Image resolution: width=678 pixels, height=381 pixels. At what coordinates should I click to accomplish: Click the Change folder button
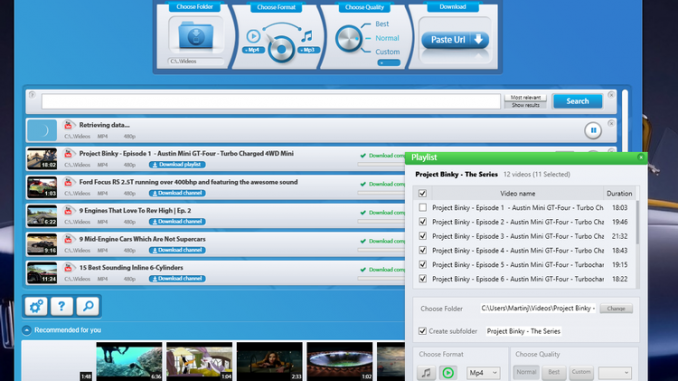point(616,308)
